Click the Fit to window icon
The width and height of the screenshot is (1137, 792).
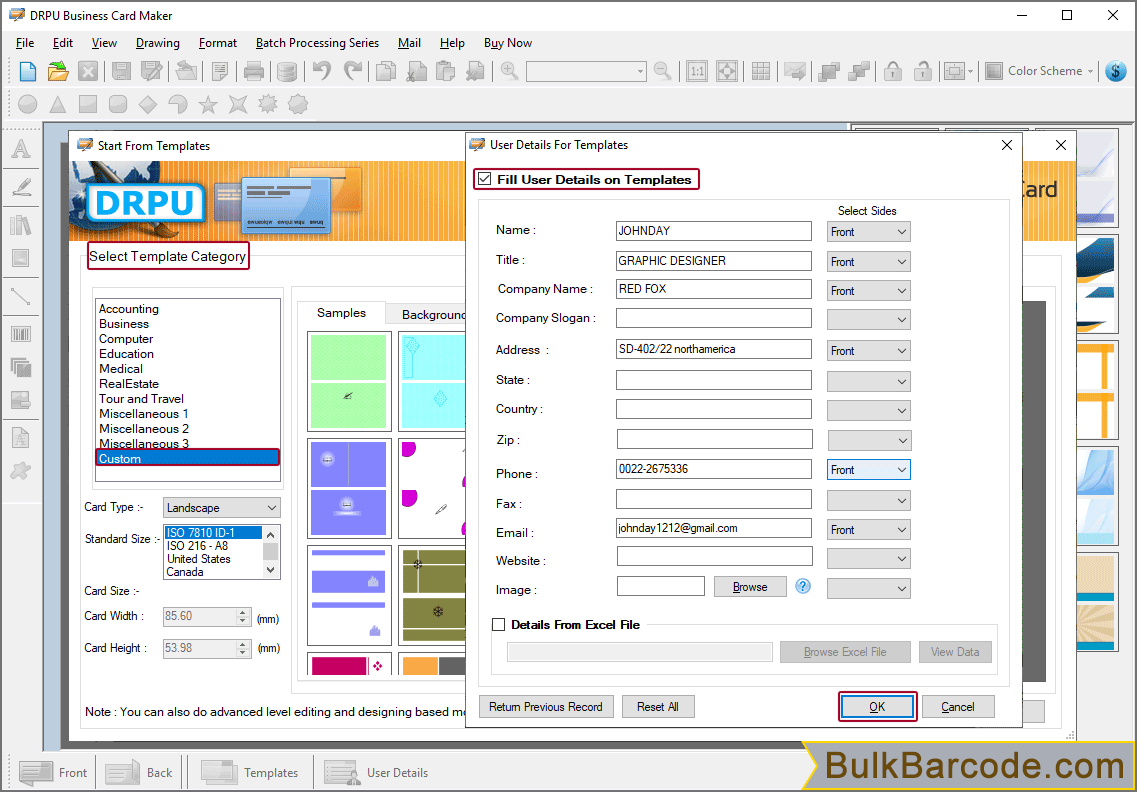click(x=727, y=71)
